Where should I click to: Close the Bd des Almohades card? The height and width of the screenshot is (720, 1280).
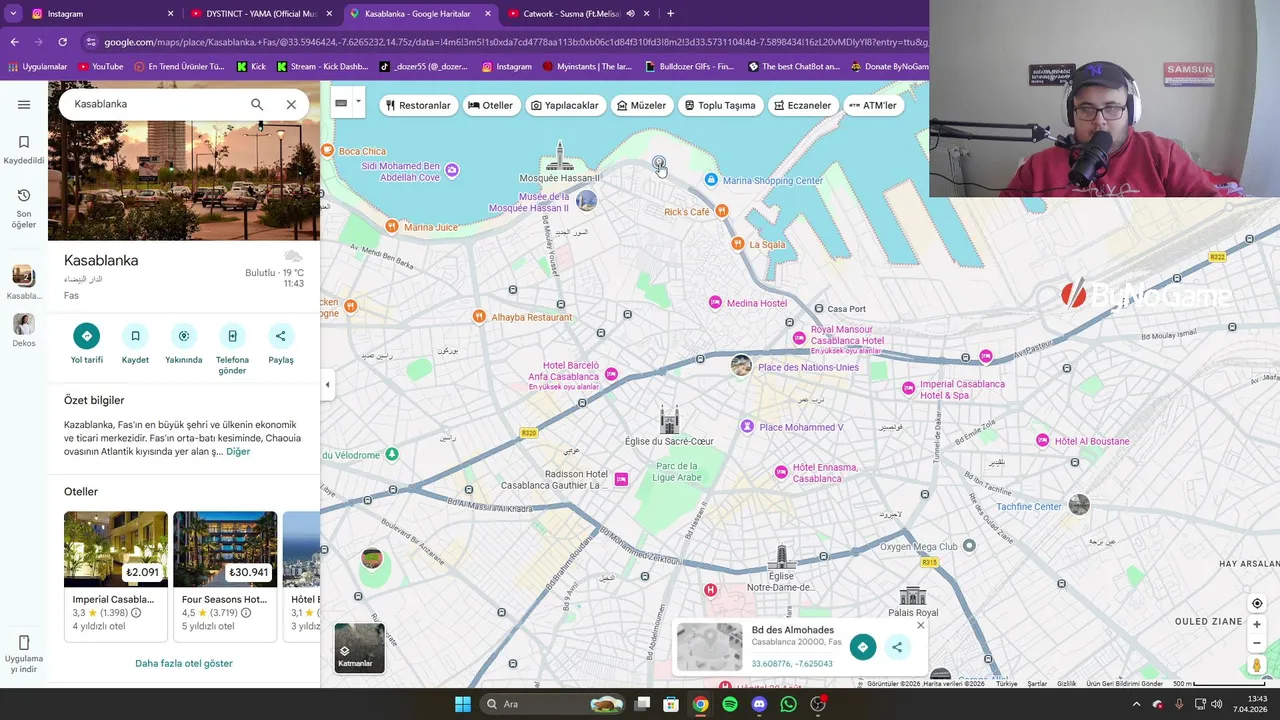[x=921, y=626]
